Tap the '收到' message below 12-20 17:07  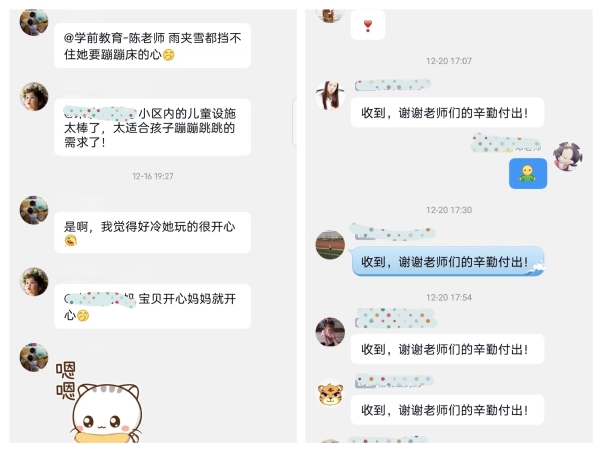tap(447, 112)
